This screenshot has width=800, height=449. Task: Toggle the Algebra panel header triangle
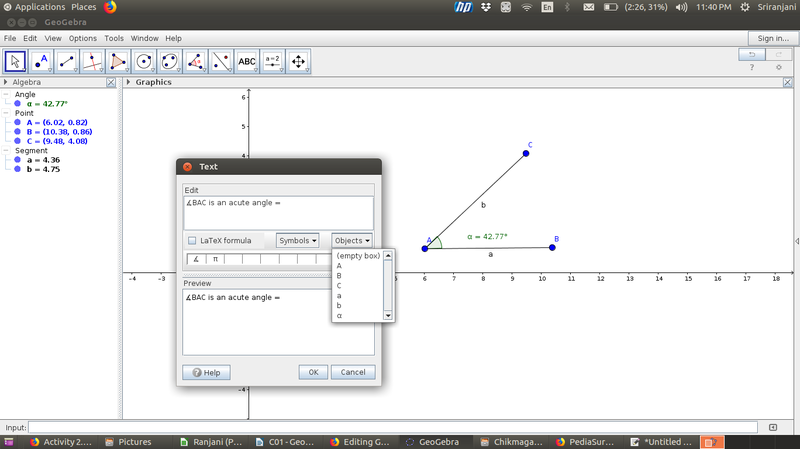6,82
